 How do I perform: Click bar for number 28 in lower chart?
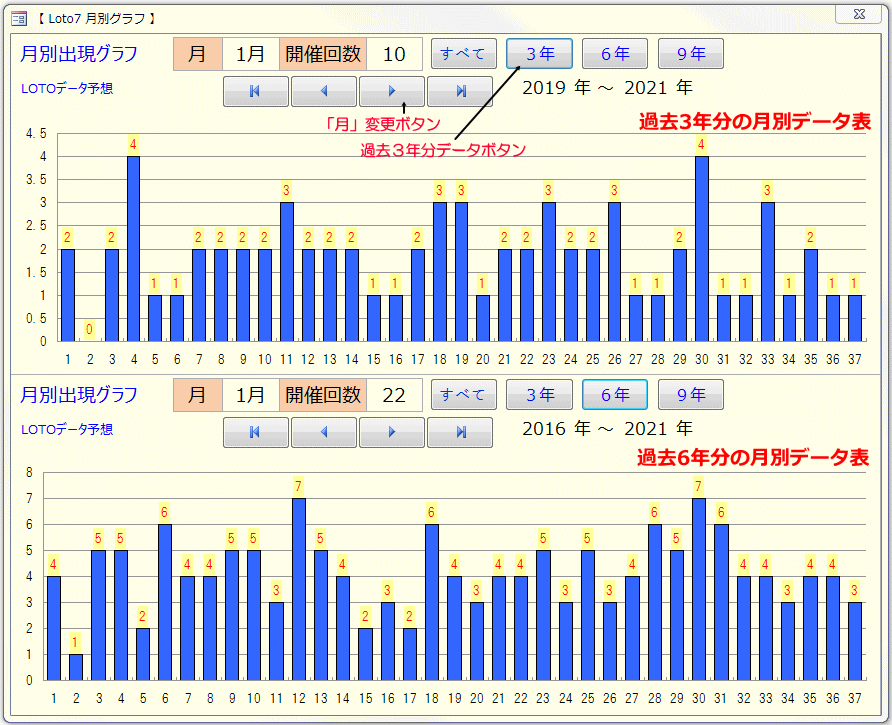coord(654,602)
